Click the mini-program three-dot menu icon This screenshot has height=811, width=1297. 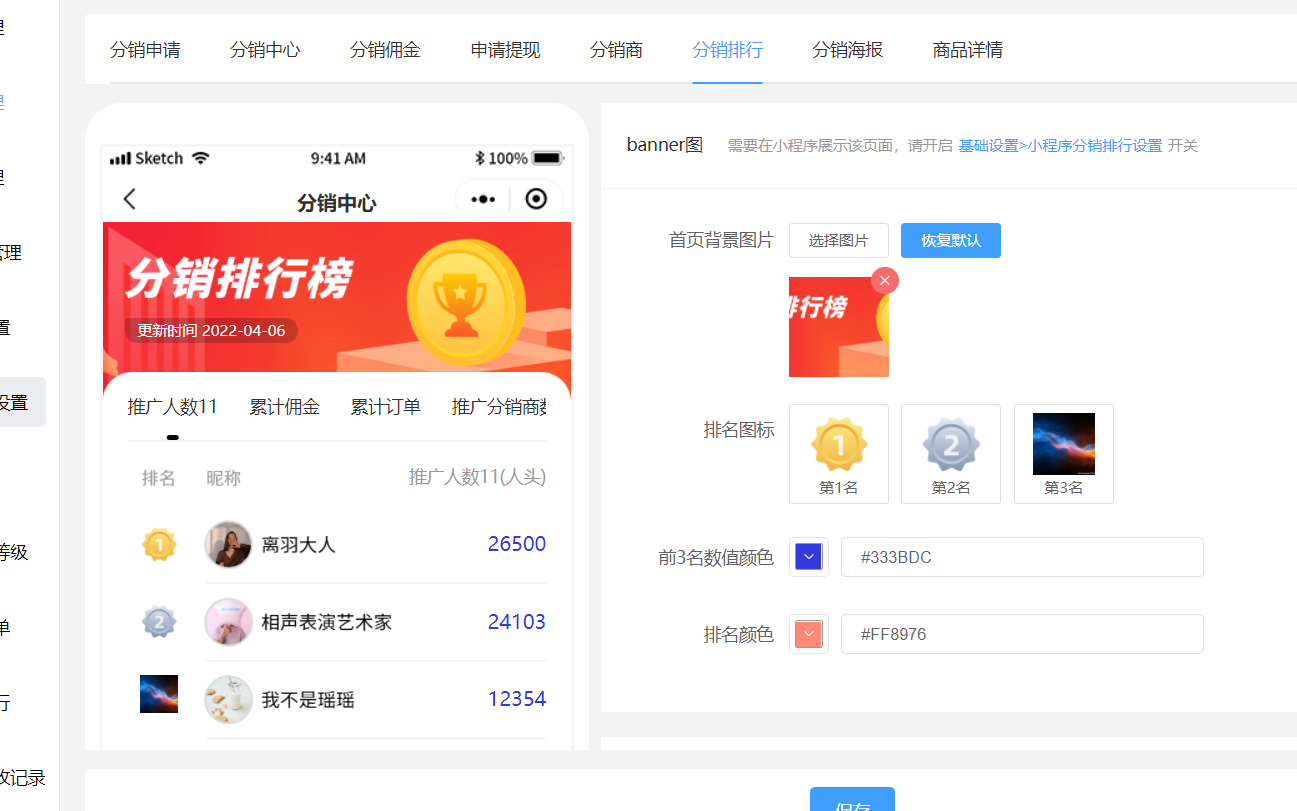tap(483, 199)
